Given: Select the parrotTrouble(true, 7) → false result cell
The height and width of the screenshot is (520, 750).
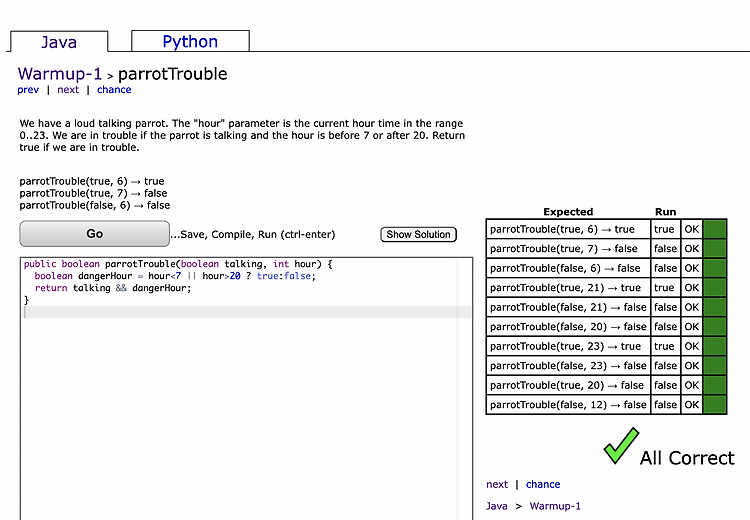Looking at the screenshot, I should point(568,249).
